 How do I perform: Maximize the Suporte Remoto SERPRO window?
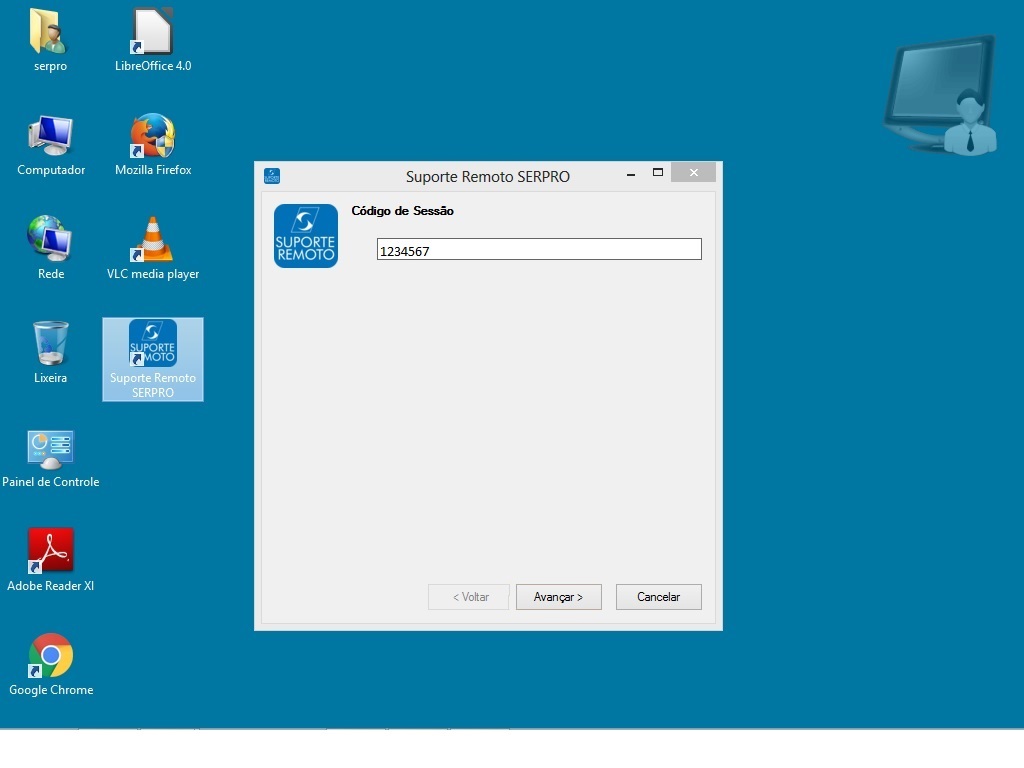point(658,173)
